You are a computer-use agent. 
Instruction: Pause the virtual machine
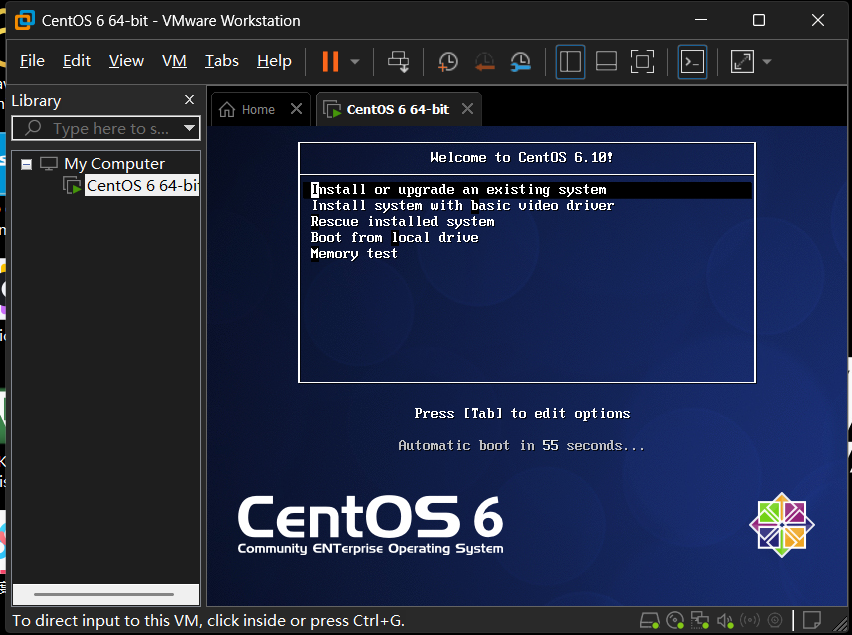point(330,61)
